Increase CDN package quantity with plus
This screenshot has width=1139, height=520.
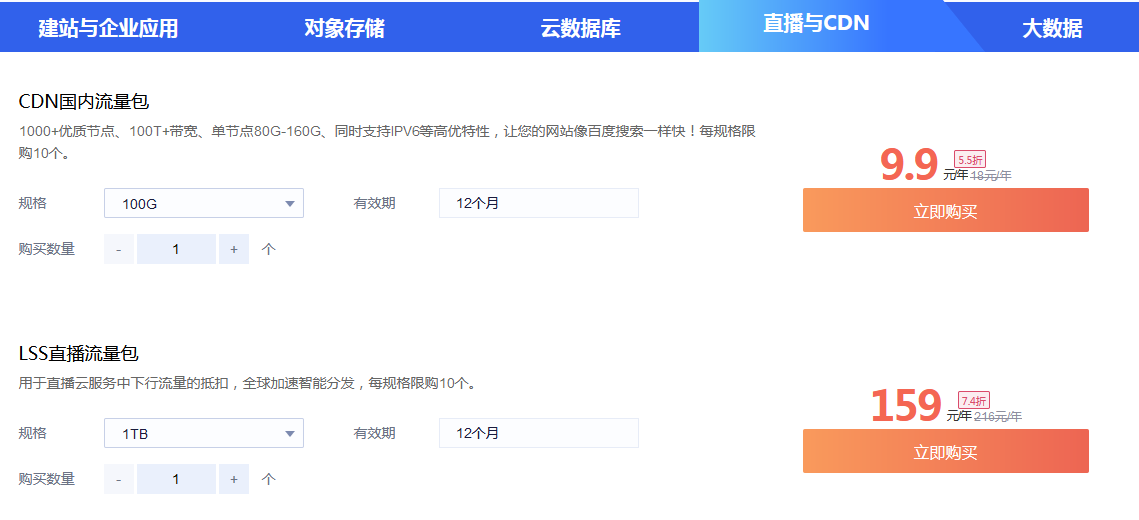coord(234,249)
